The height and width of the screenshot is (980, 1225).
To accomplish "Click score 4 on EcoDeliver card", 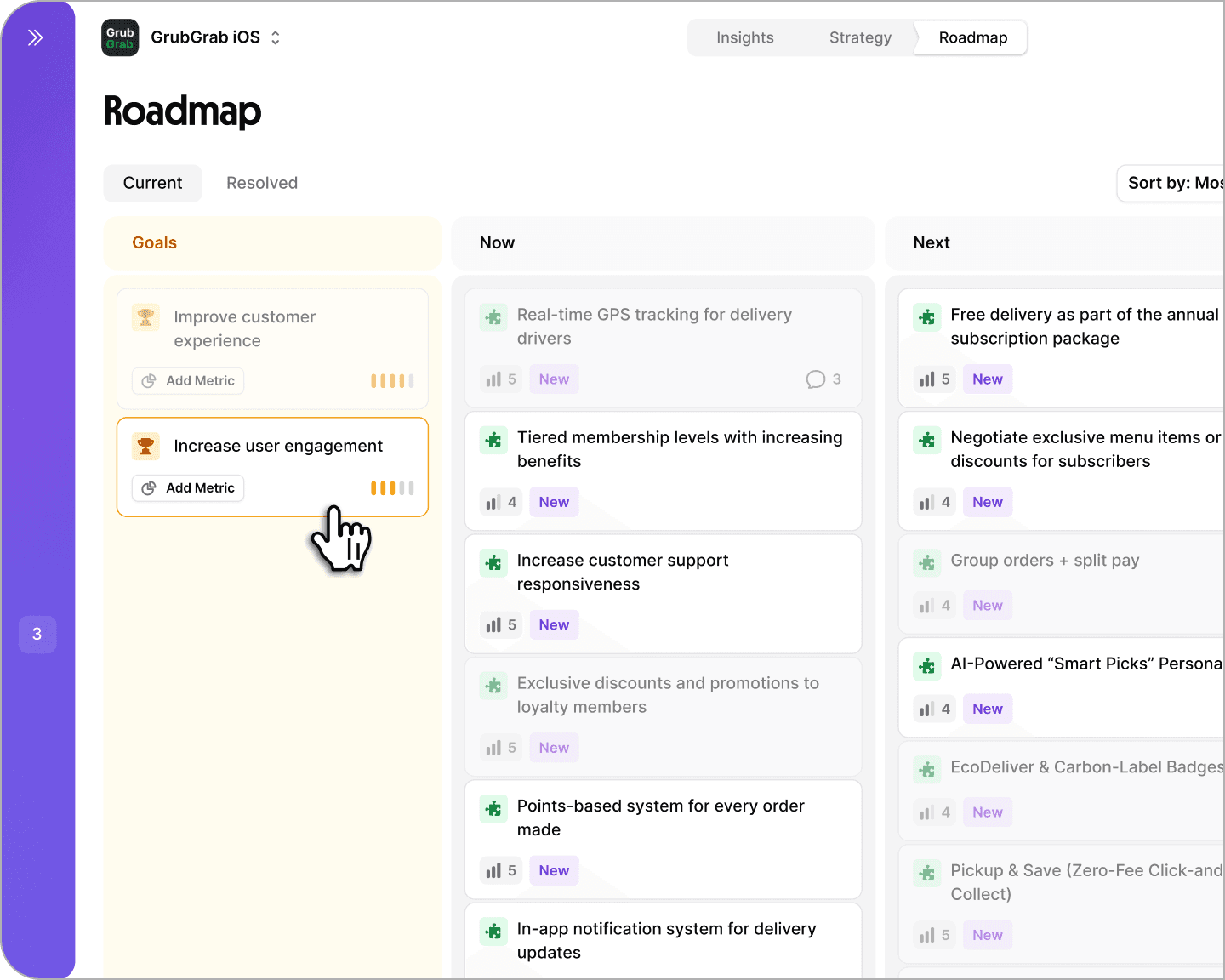I will click(935, 812).
